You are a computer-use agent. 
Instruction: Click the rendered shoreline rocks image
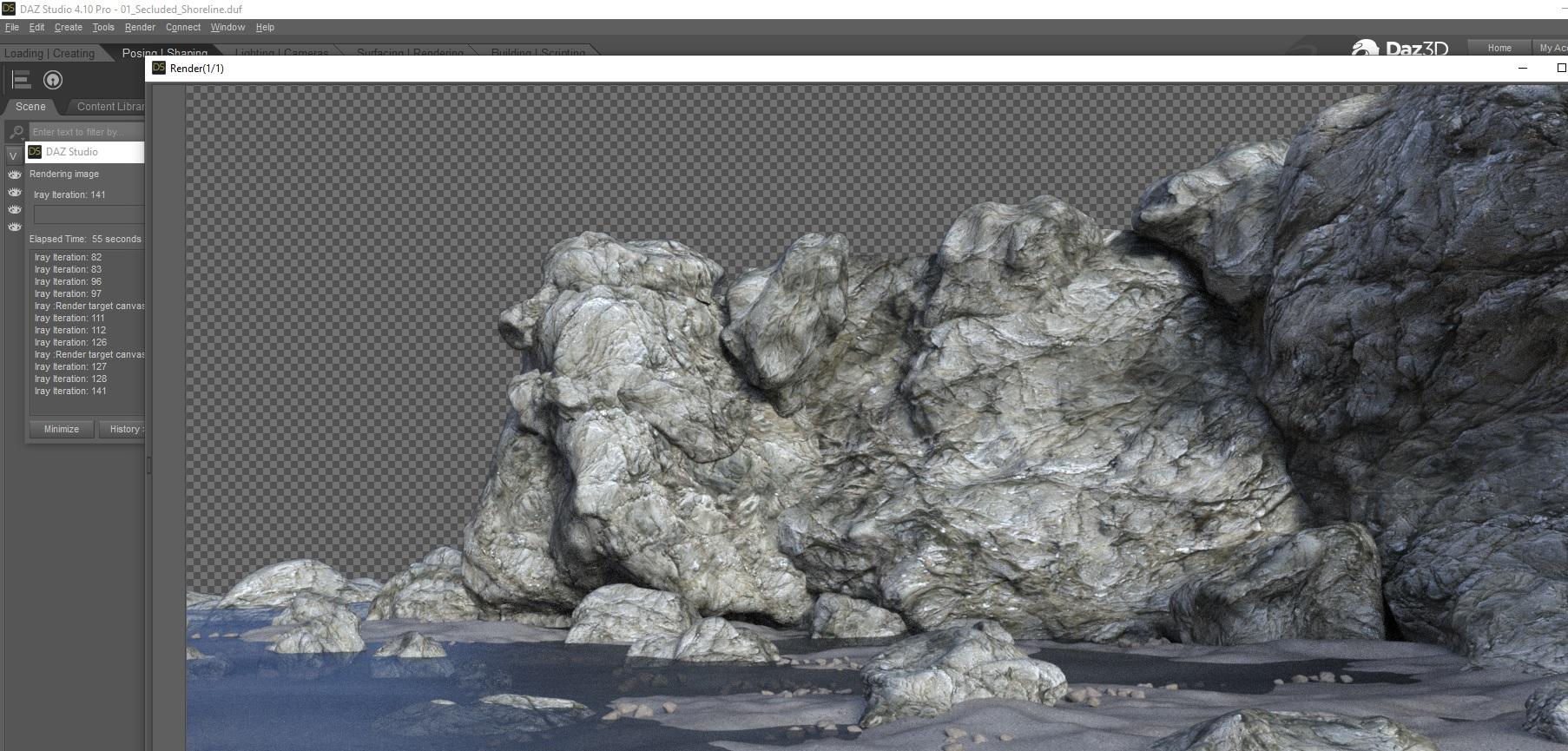tap(877, 417)
